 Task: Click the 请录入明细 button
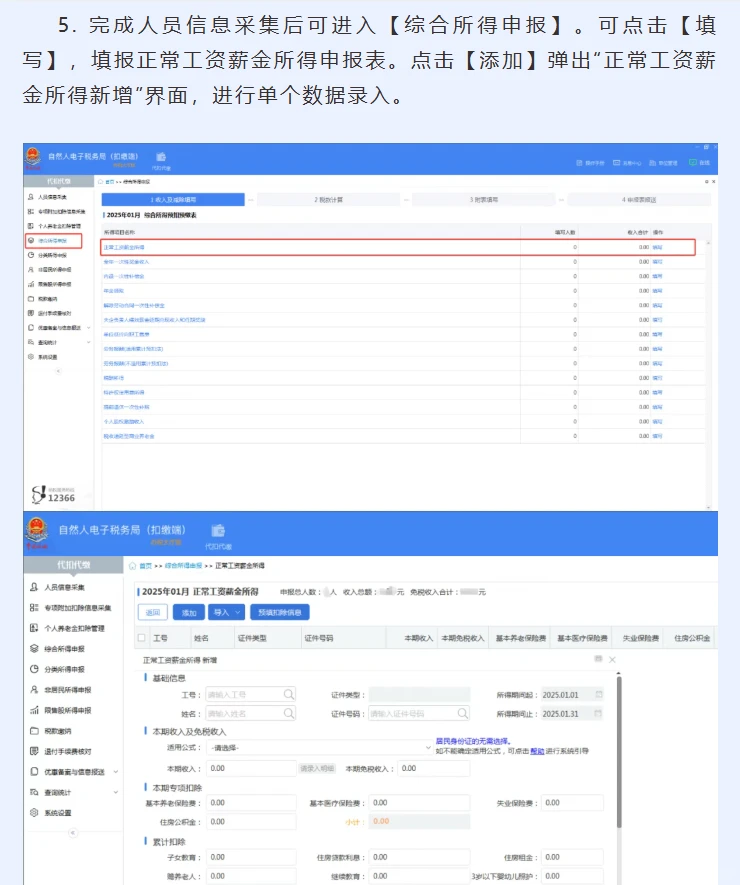(x=317, y=768)
